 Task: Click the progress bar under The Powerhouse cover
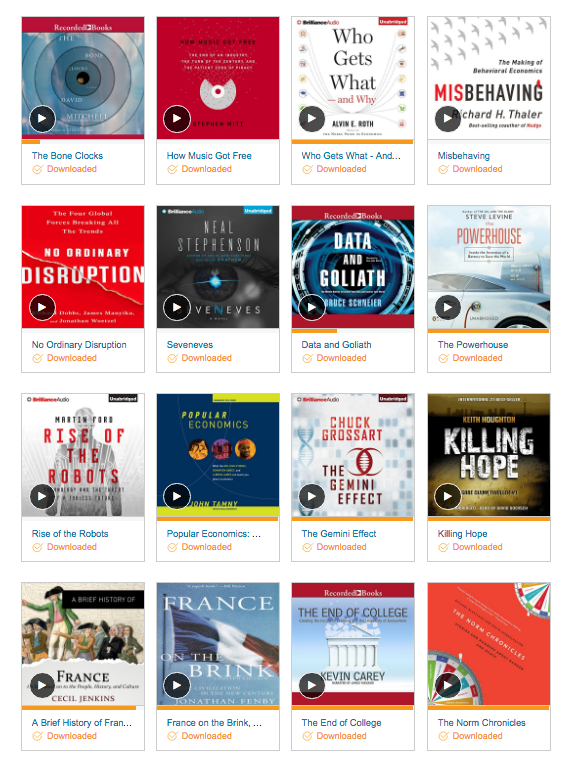pyautogui.click(x=489, y=331)
